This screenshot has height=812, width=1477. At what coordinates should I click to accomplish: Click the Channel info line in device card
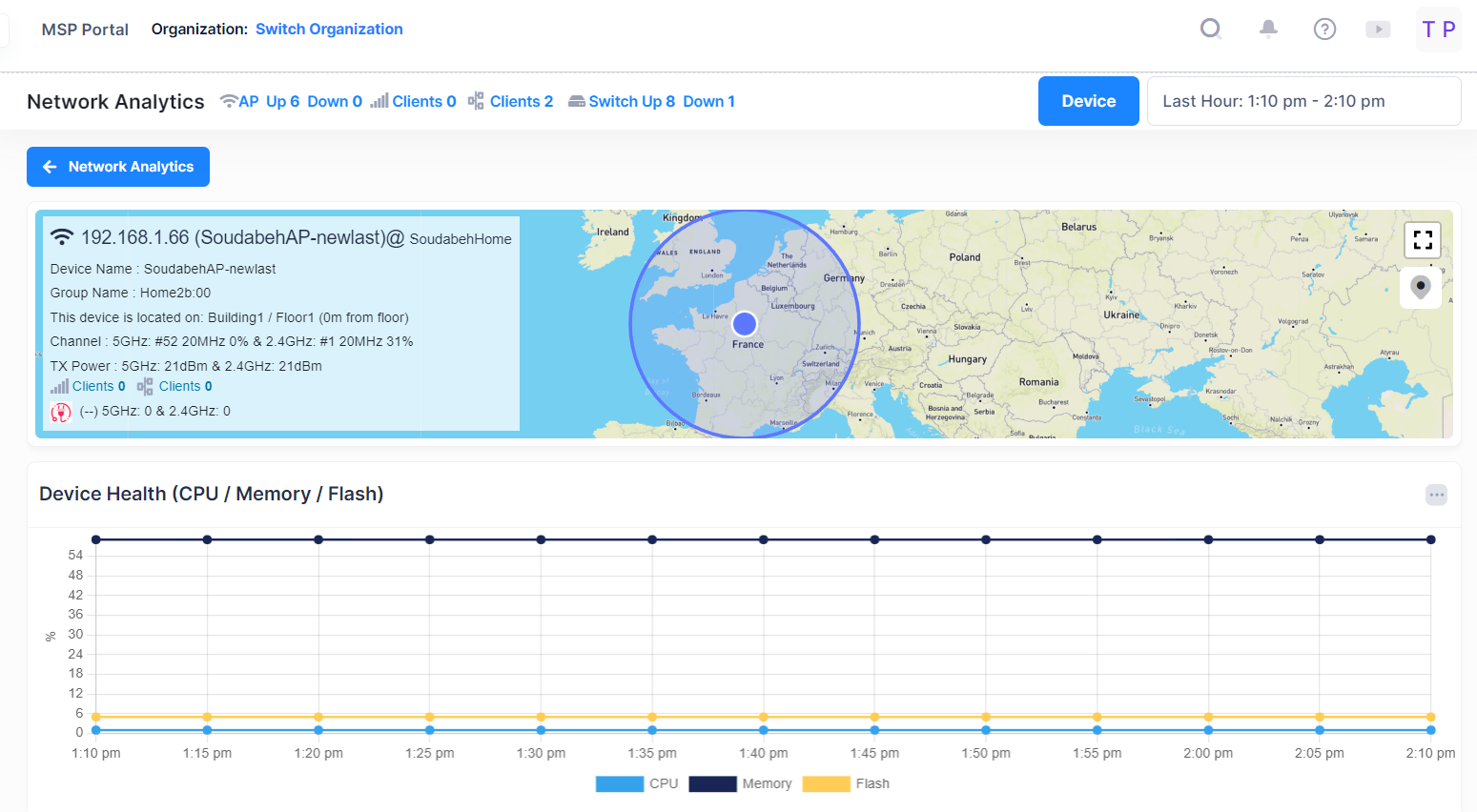point(232,341)
